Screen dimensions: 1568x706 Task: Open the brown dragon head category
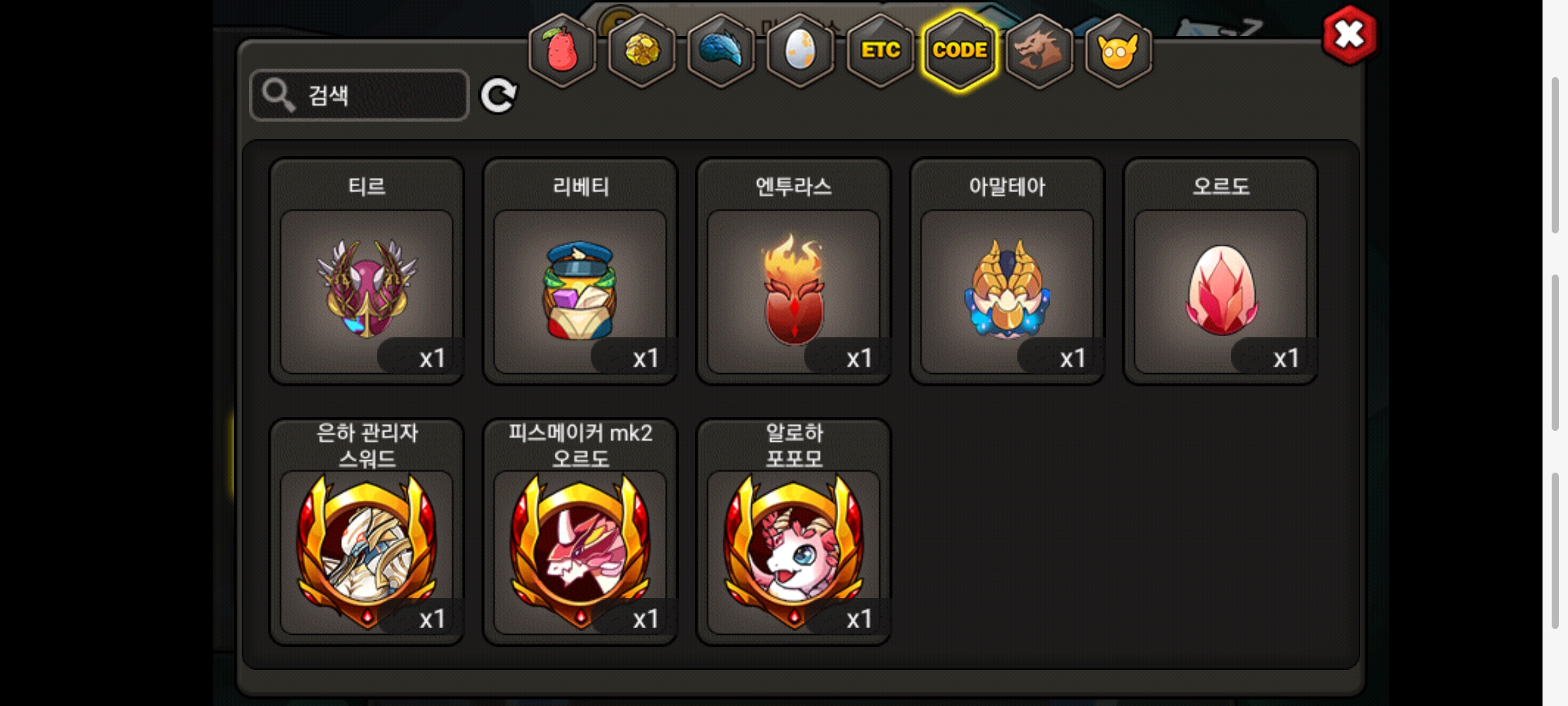click(1039, 50)
